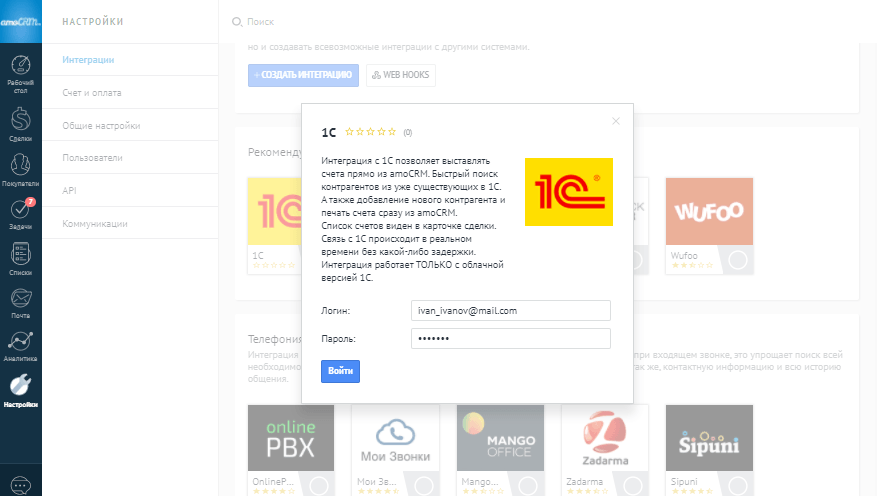
Task: Toggle the Zadarma install circle
Action: 633,486
